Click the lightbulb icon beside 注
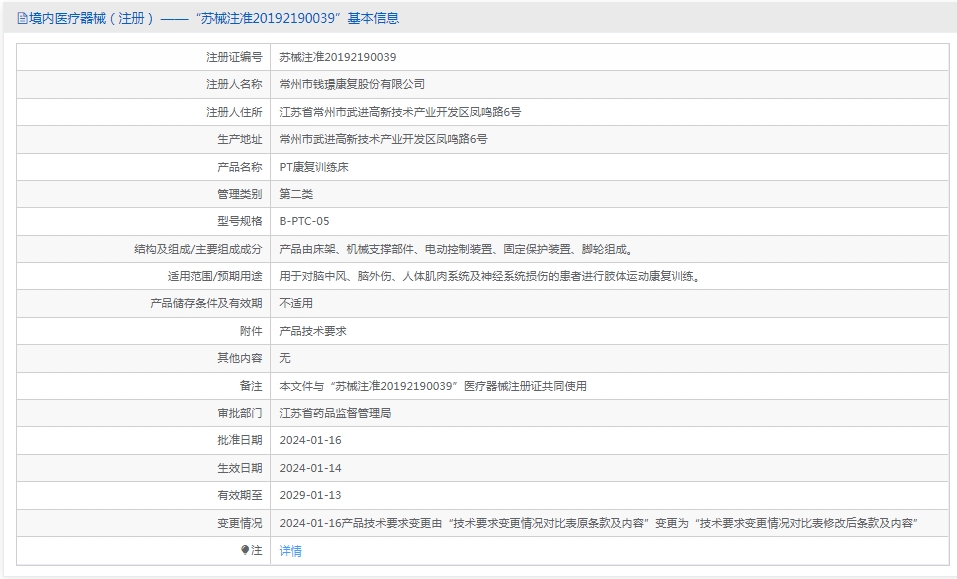The height and width of the screenshot is (579, 957). (245, 550)
